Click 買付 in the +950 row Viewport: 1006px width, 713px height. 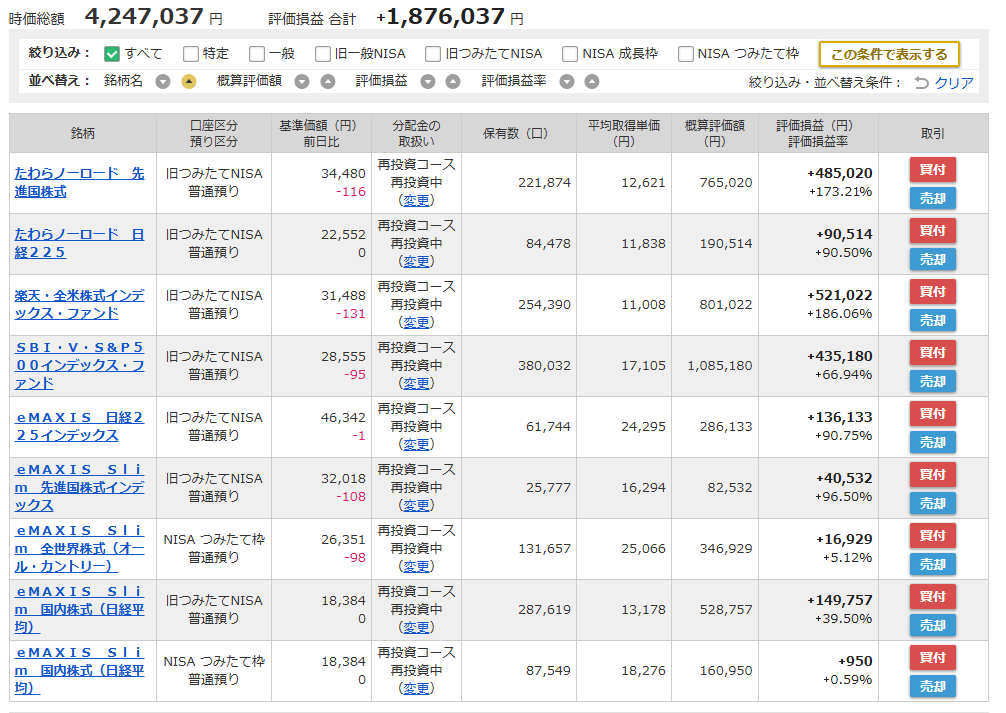tap(933, 657)
